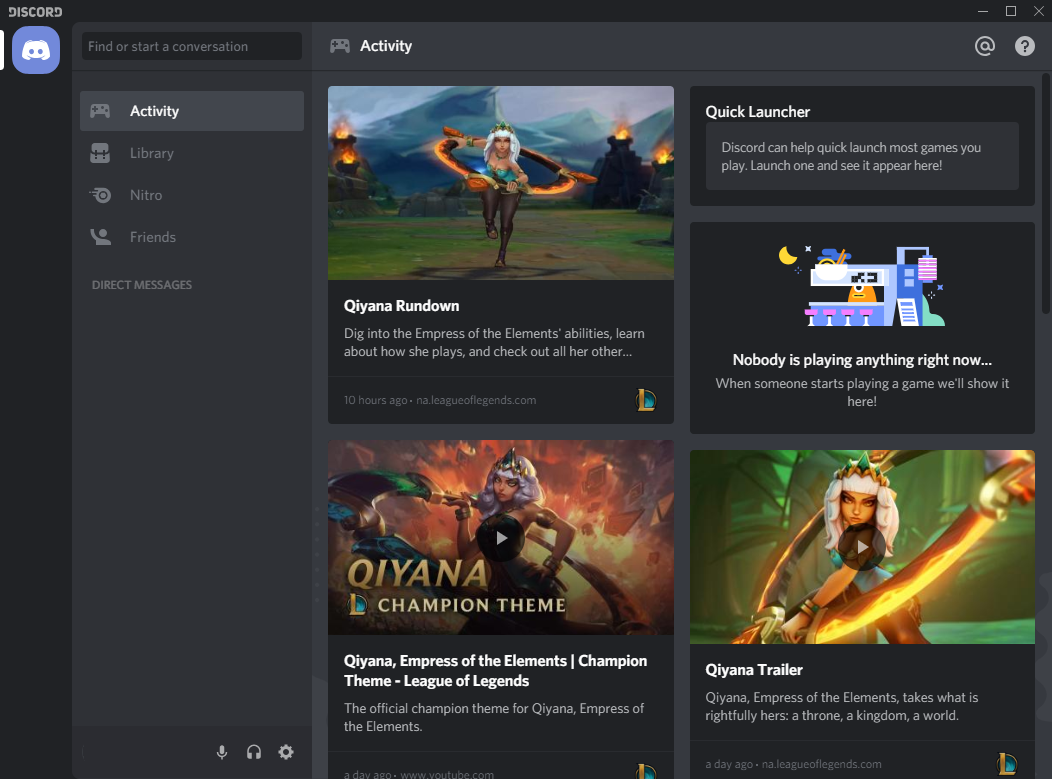Play the Qiyana Champion Theme video
Image resolution: width=1052 pixels, height=779 pixels.
point(500,537)
